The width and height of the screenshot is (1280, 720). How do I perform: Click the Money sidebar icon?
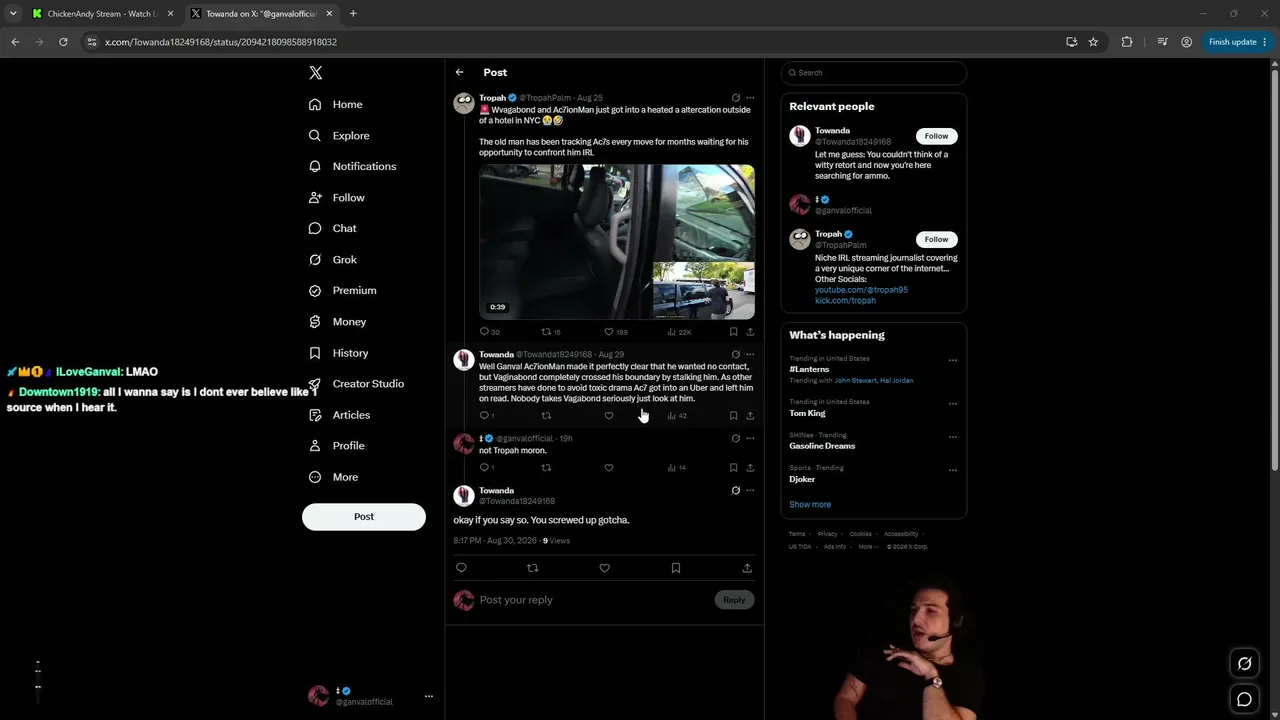pos(315,322)
